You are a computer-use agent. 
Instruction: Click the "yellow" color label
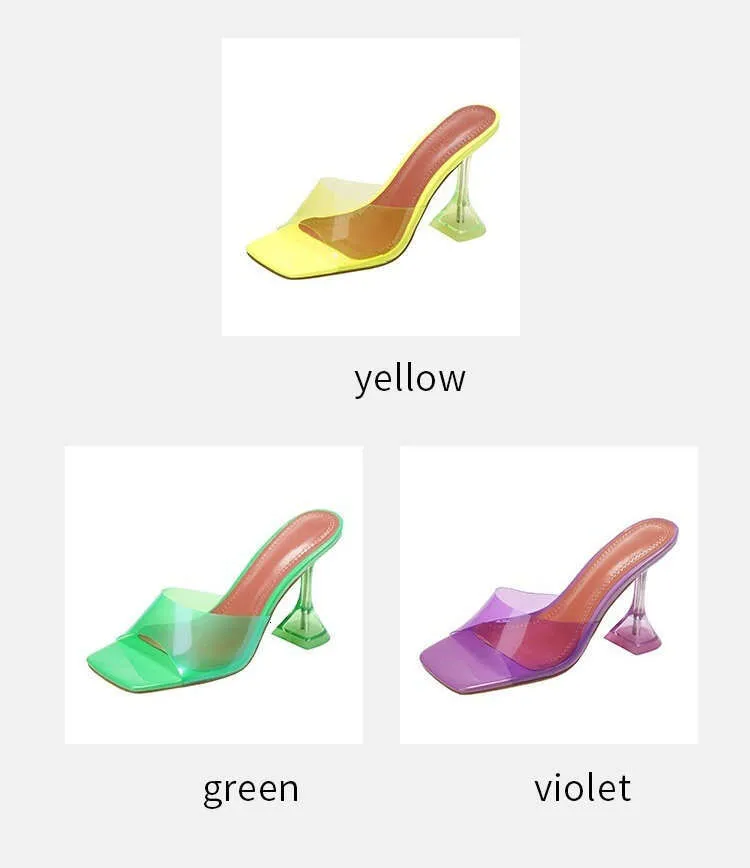pyautogui.click(x=410, y=379)
